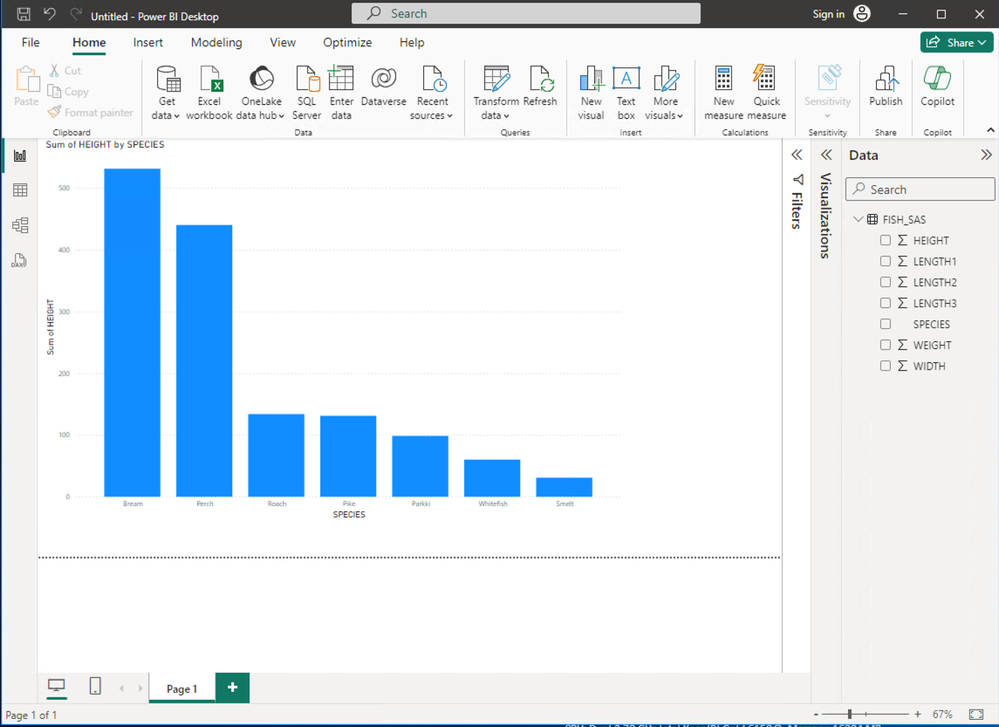Expand the Filters pane
Viewport: 999px width, 727px height.
click(x=796, y=155)
